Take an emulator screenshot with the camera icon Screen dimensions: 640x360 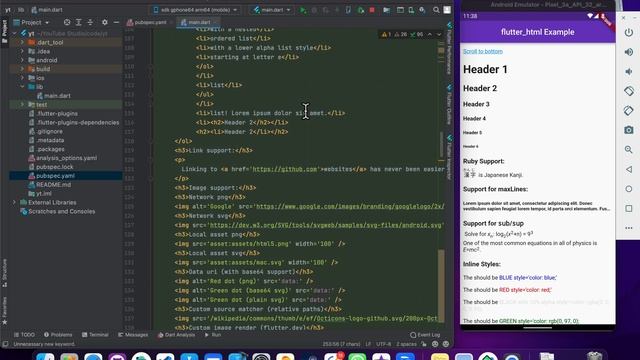point(629,130)
